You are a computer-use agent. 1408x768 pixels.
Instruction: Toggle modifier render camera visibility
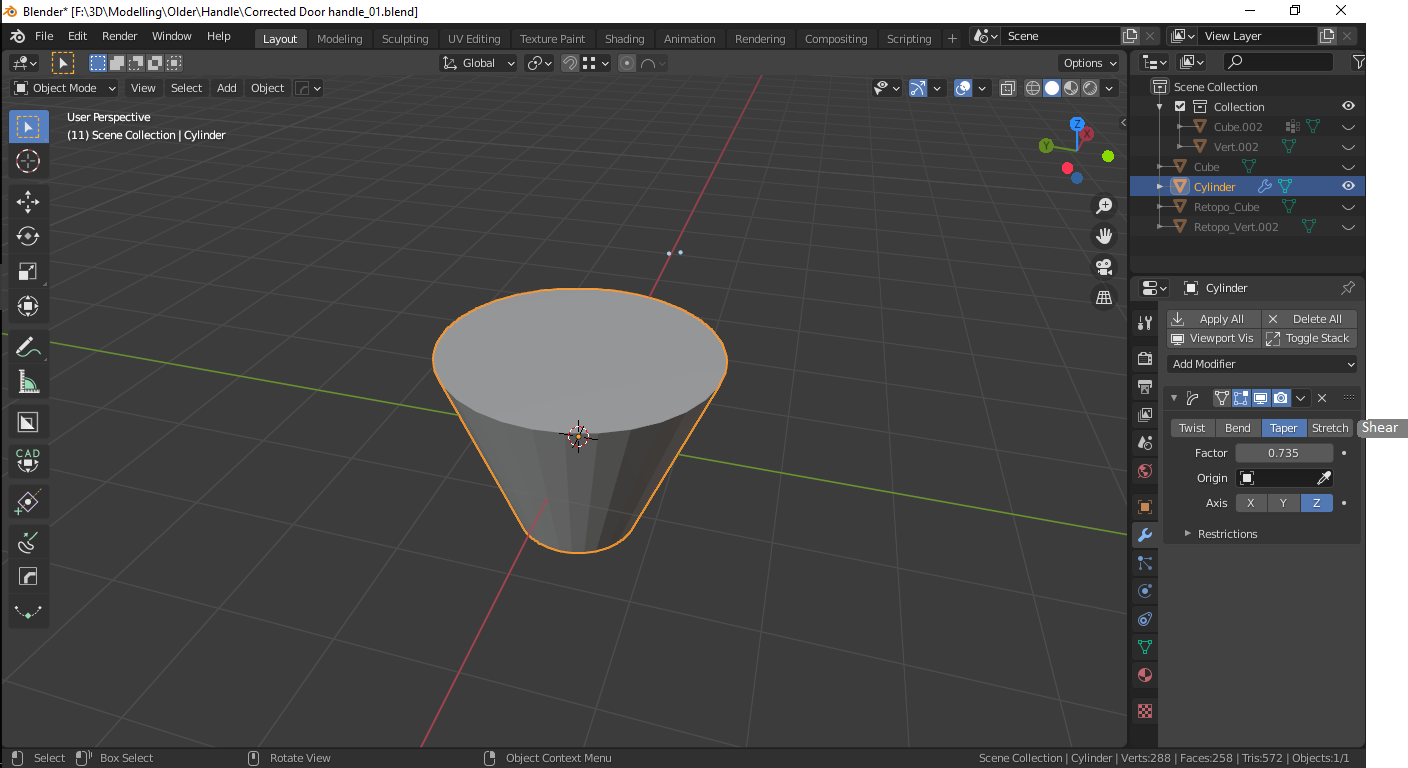point(1281,398)
